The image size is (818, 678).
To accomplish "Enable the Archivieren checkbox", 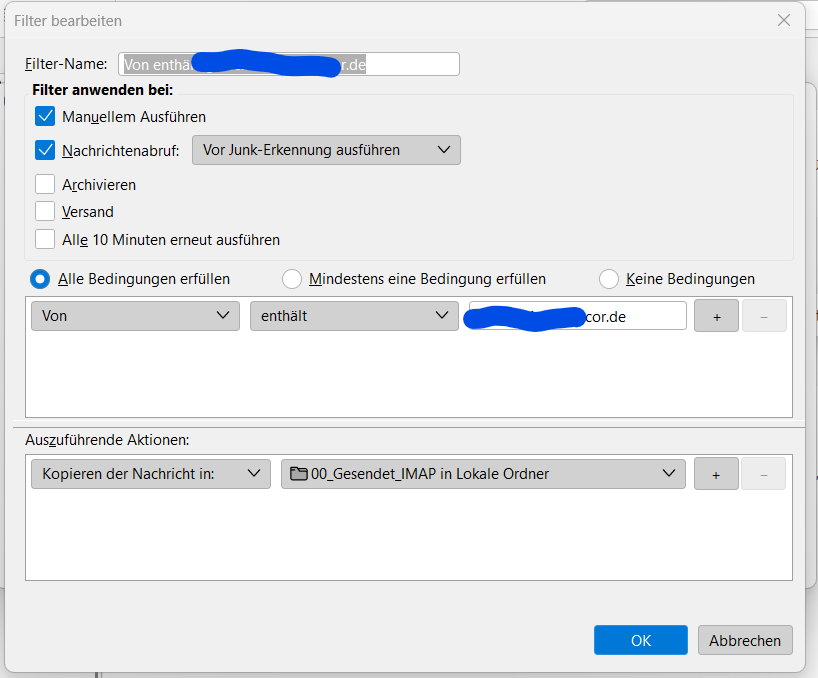I will pos(45,184).
